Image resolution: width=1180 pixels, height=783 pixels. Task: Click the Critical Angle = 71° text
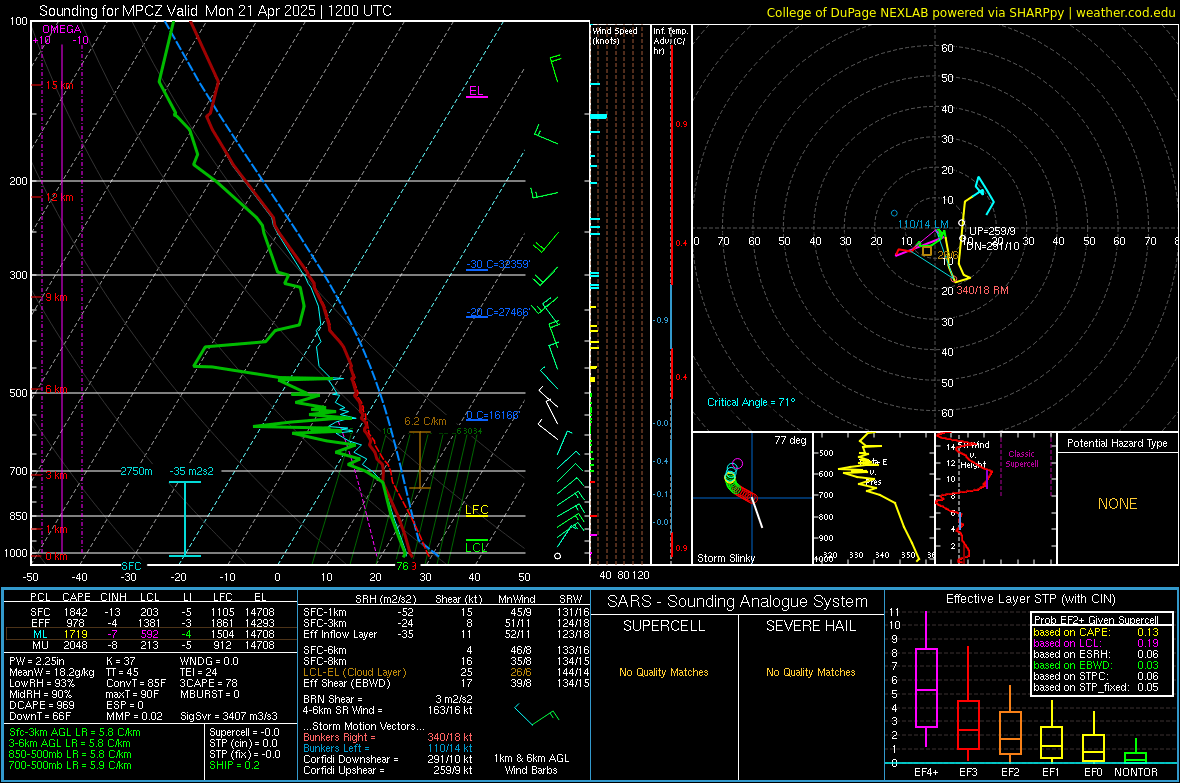[751, 402]
